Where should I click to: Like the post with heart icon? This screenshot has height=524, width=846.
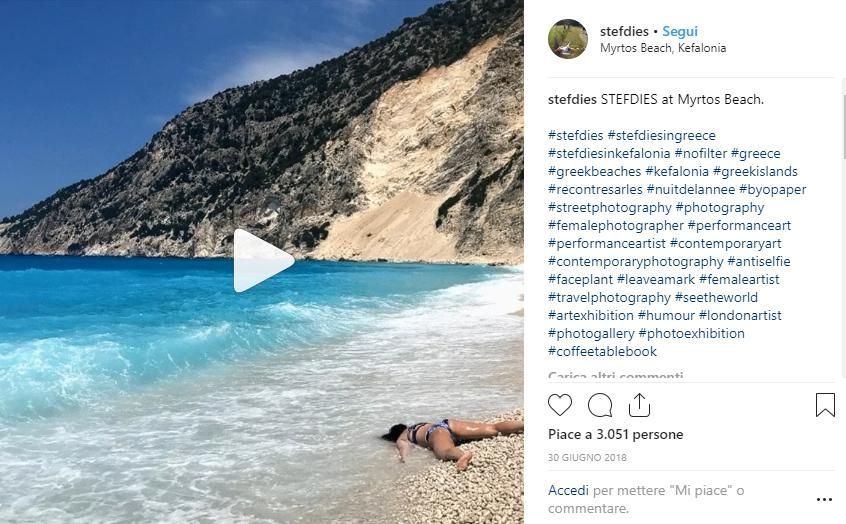(x=560, y=405)
